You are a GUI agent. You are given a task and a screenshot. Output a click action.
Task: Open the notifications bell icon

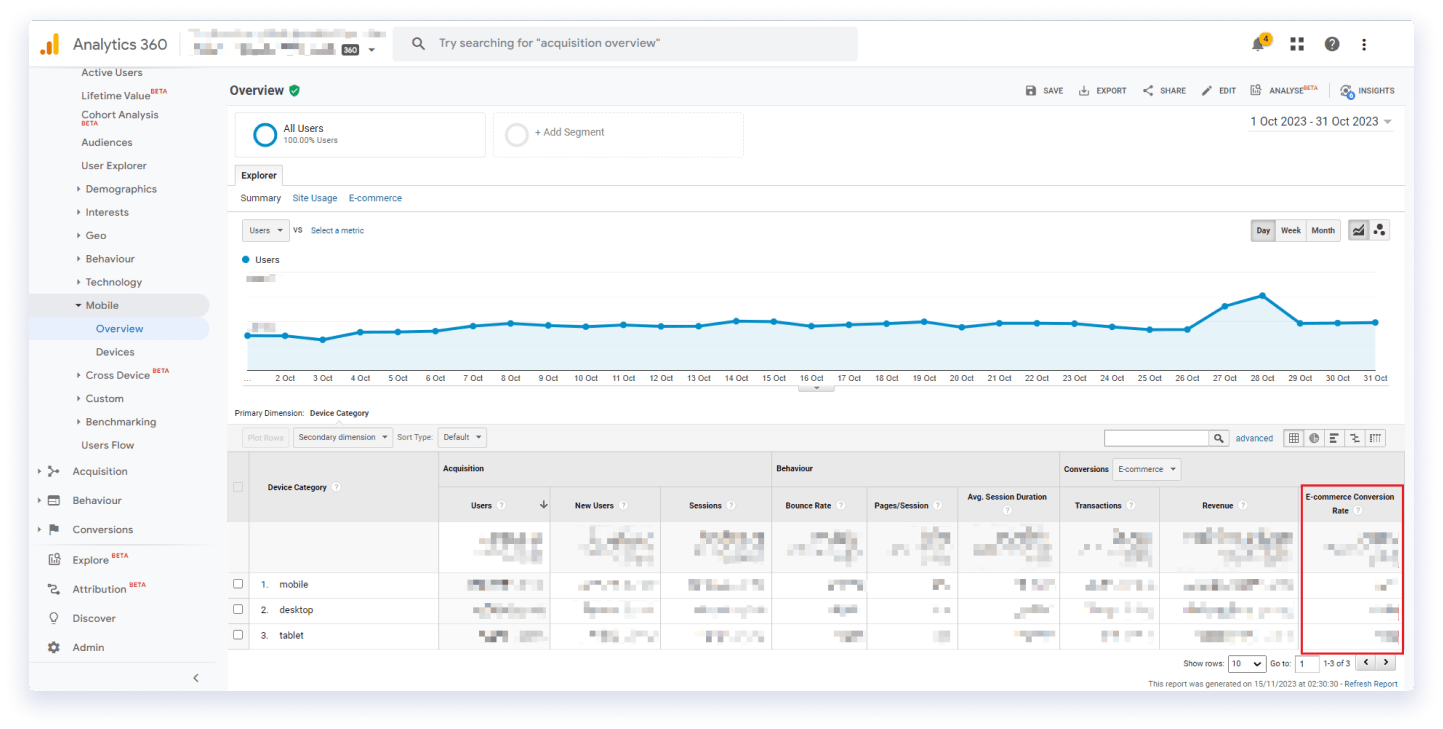click(1258, 44)
